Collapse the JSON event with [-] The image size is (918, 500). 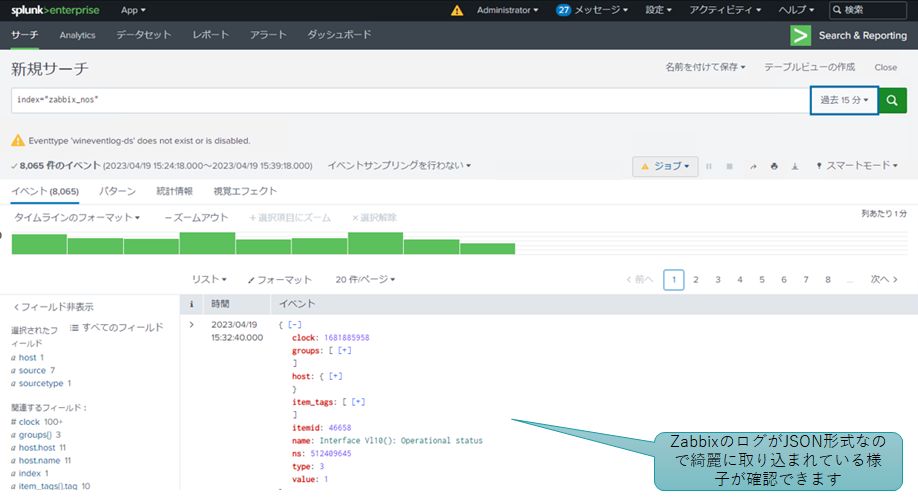click(x=295, y=324)
